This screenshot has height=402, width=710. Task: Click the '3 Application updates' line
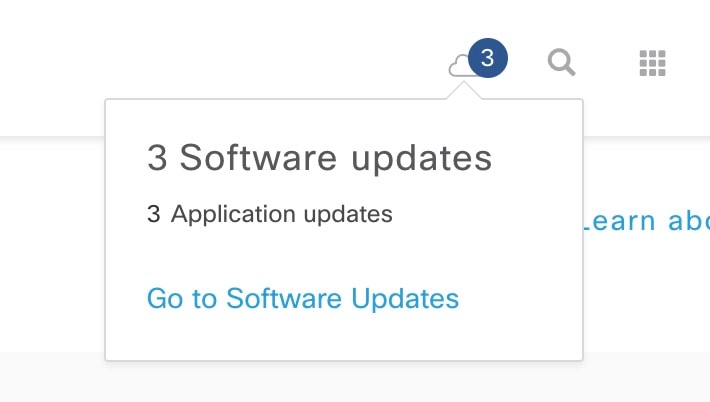point(270,214)
